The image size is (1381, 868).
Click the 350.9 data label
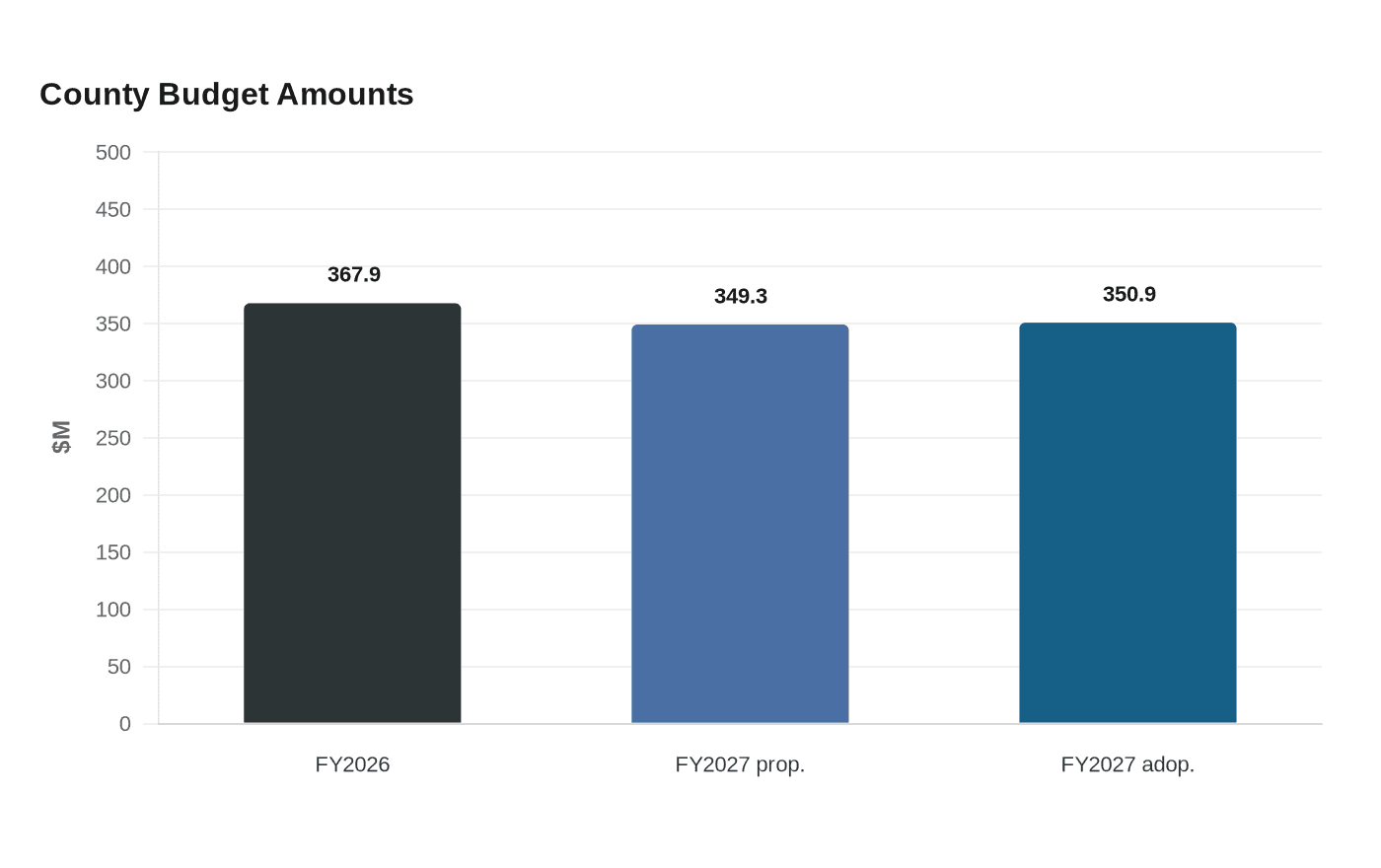click(x=1129, y=294)
